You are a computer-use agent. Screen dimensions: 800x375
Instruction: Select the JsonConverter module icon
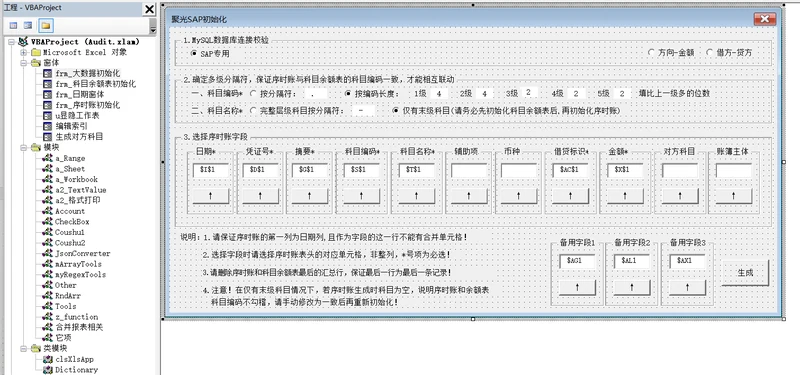coord(47,254)
